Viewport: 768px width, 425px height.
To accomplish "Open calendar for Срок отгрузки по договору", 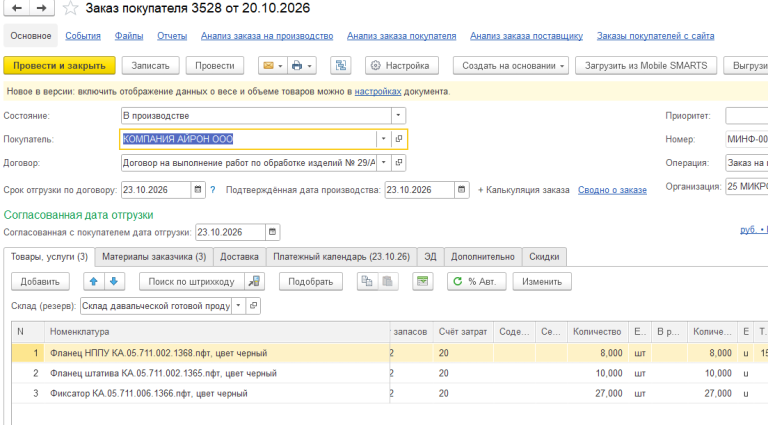I will [x=197, y=189].
